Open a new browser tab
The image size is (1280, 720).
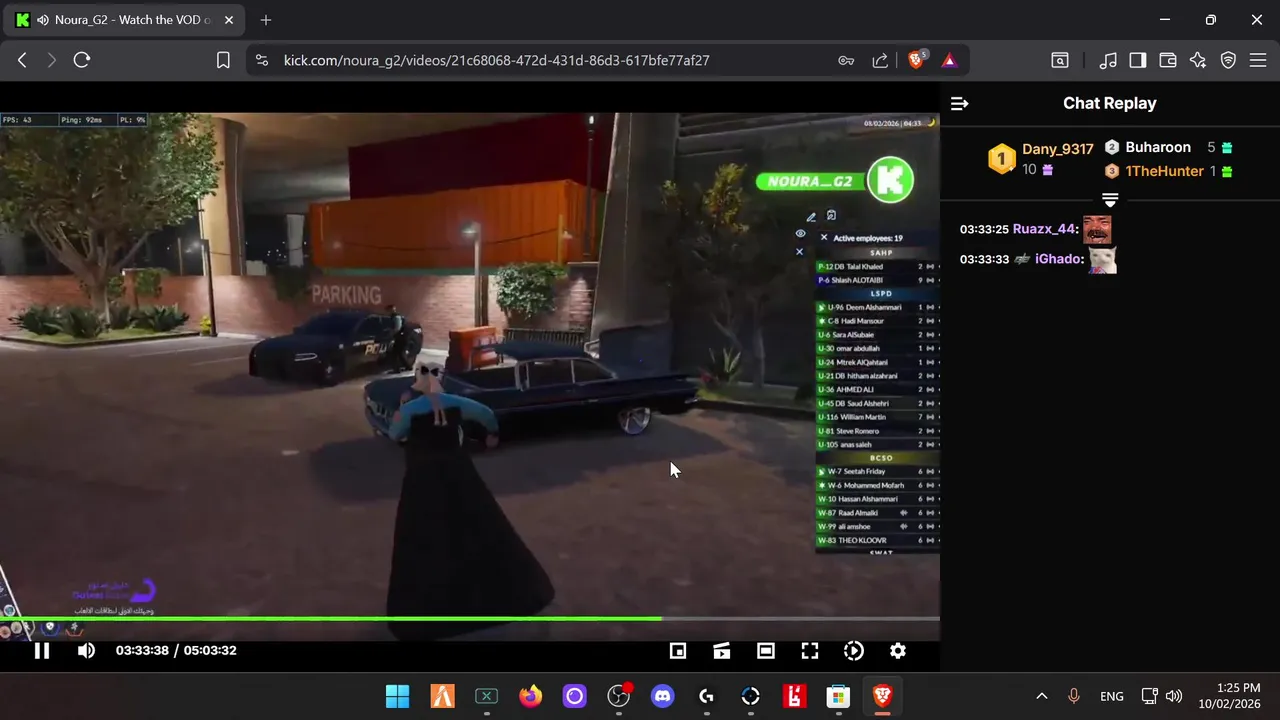265,20
